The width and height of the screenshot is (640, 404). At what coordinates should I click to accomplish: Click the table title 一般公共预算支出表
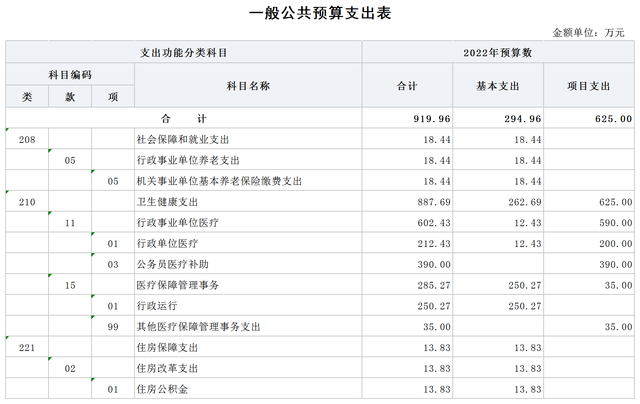[319, 13]
